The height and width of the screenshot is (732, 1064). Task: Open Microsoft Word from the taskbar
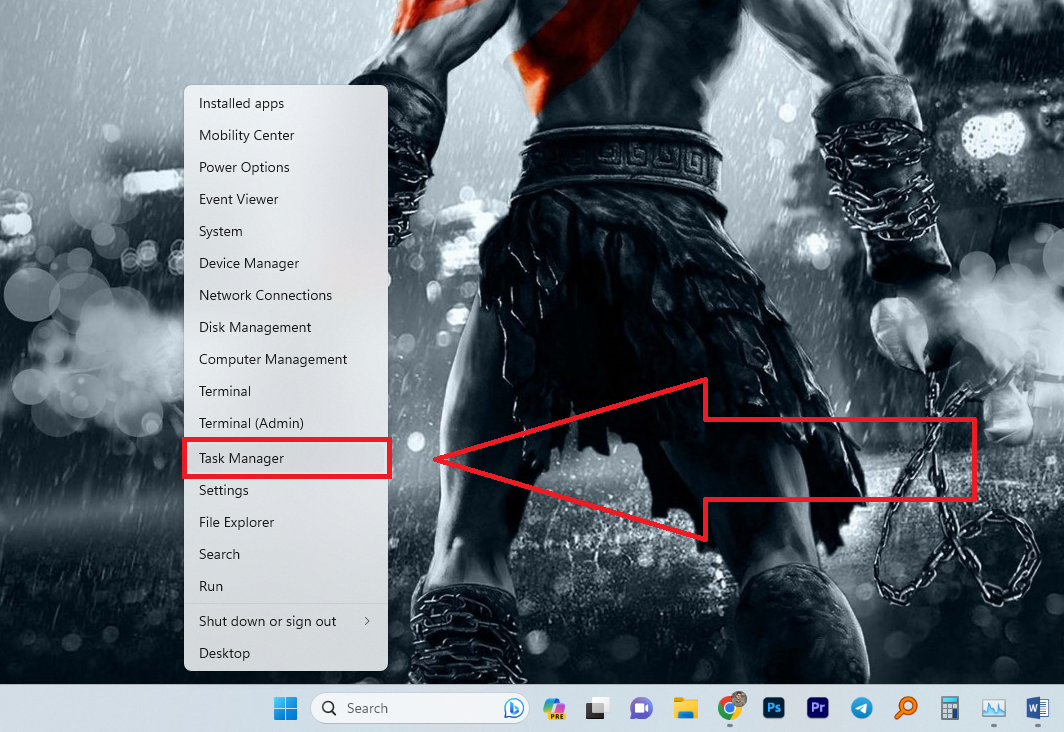click(x=1037, y=708)
